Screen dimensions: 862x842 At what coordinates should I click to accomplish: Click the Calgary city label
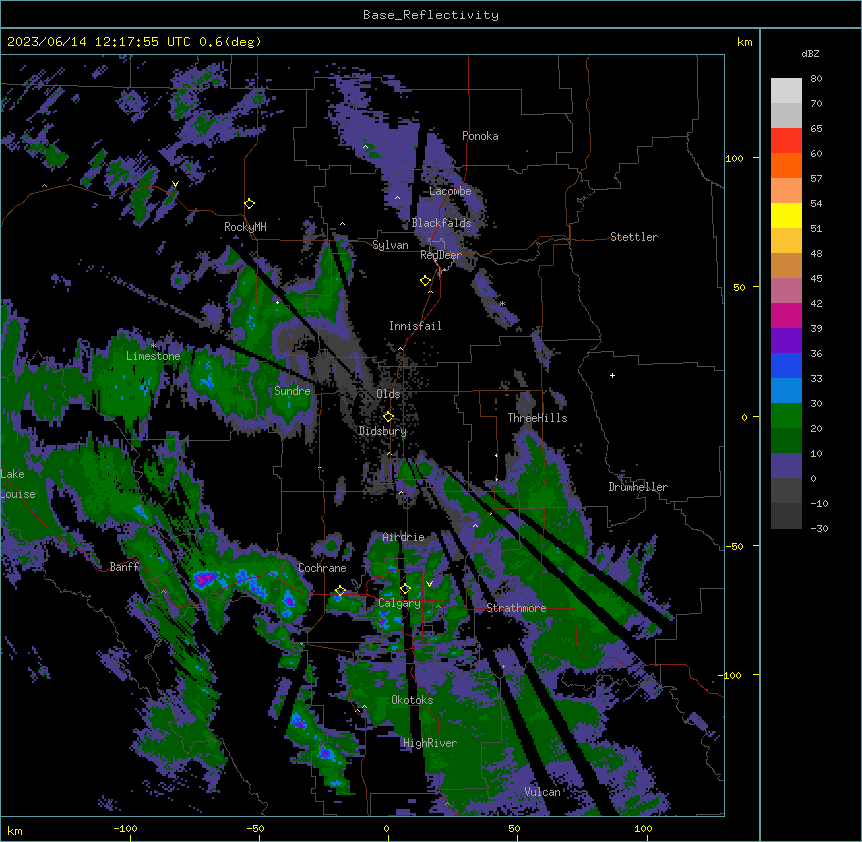click(400, 603)
